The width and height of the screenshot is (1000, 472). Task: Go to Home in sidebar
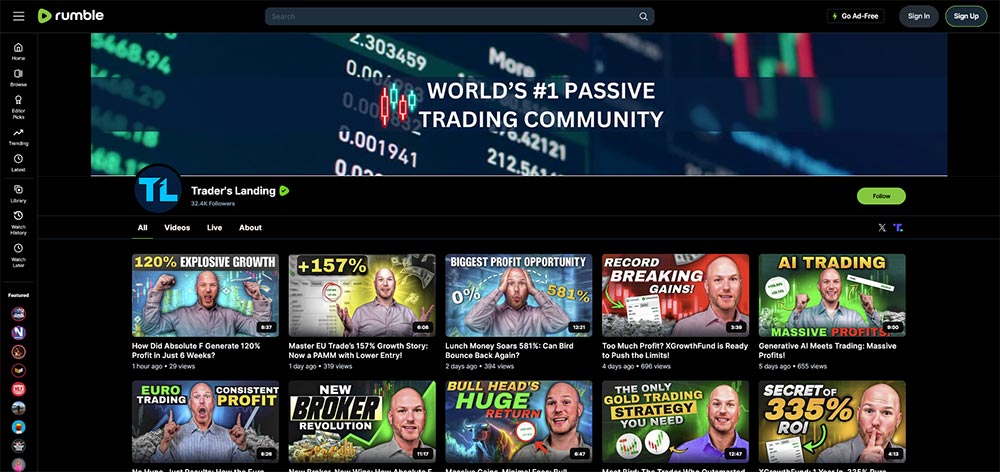[x=18, y=51]
